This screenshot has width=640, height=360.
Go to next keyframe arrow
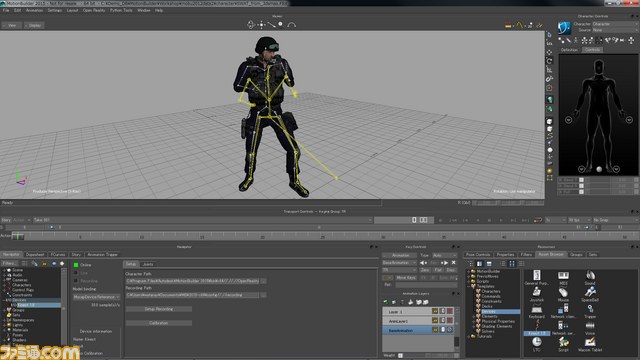pyautogui.click(x=444, y=263)
